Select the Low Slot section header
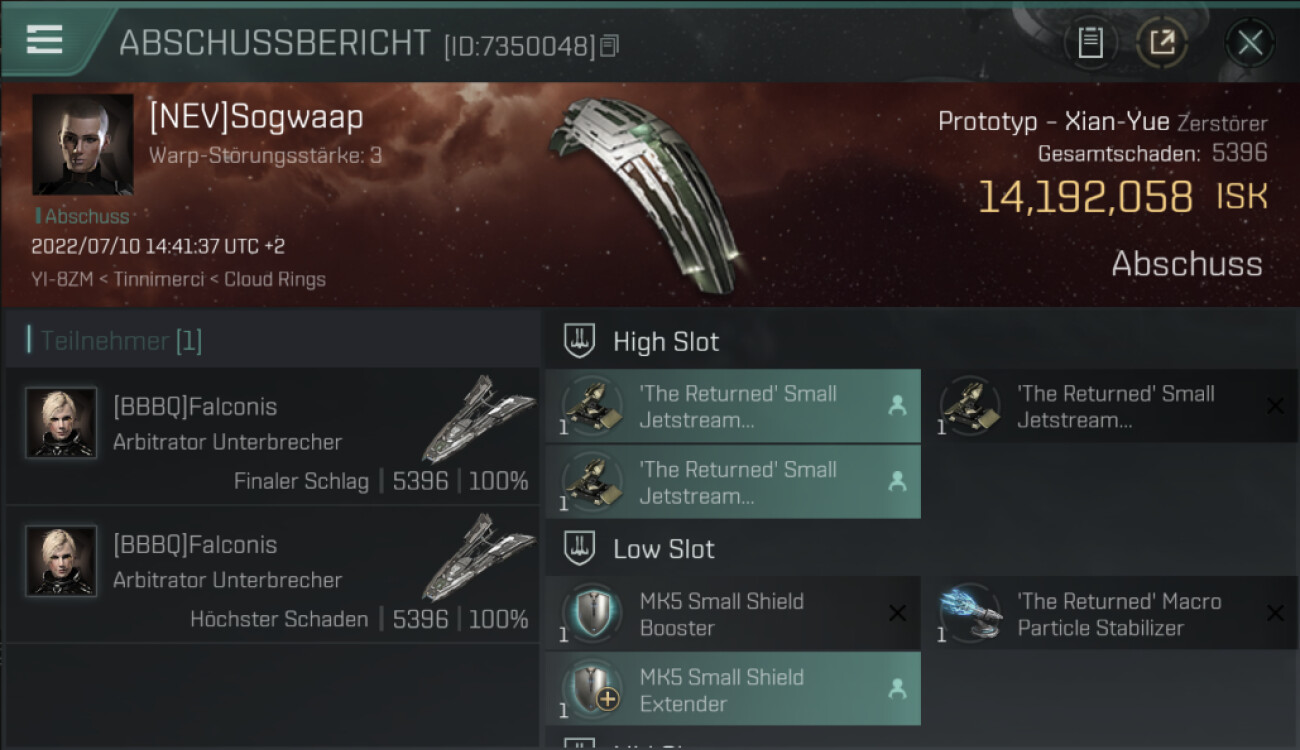This screenshot has height=750, width=1300. click(663, 549)
